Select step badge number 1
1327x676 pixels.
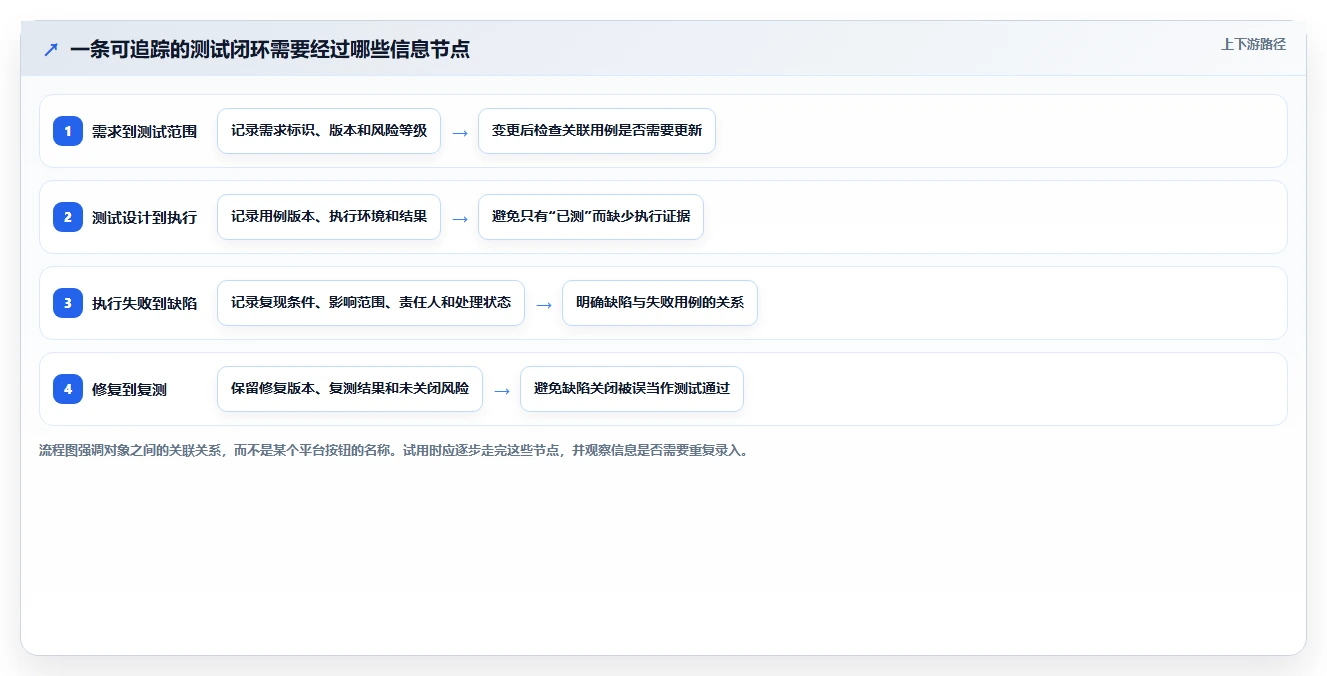pos(68,131)
